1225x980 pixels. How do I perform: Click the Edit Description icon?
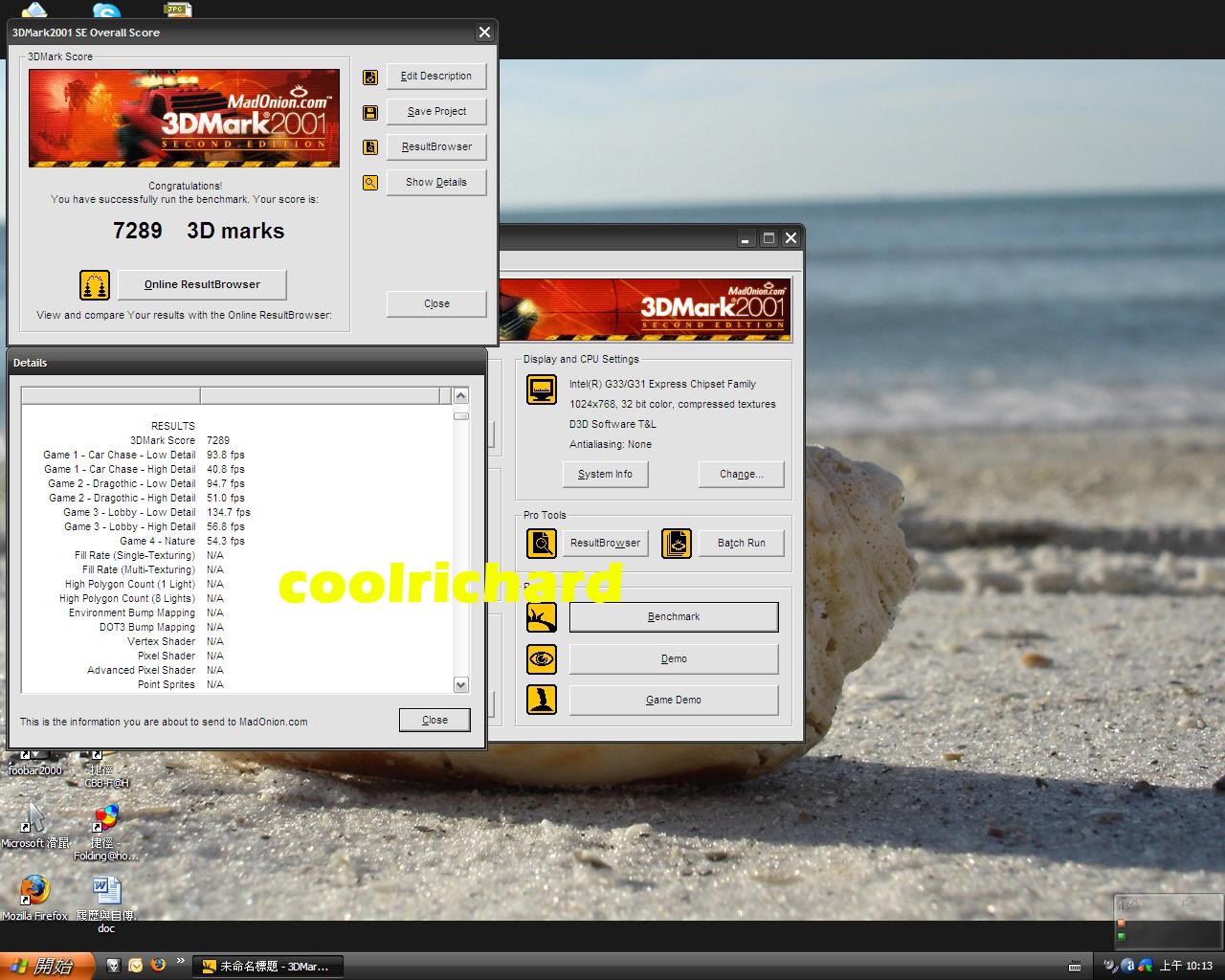[x=370, y=78]
